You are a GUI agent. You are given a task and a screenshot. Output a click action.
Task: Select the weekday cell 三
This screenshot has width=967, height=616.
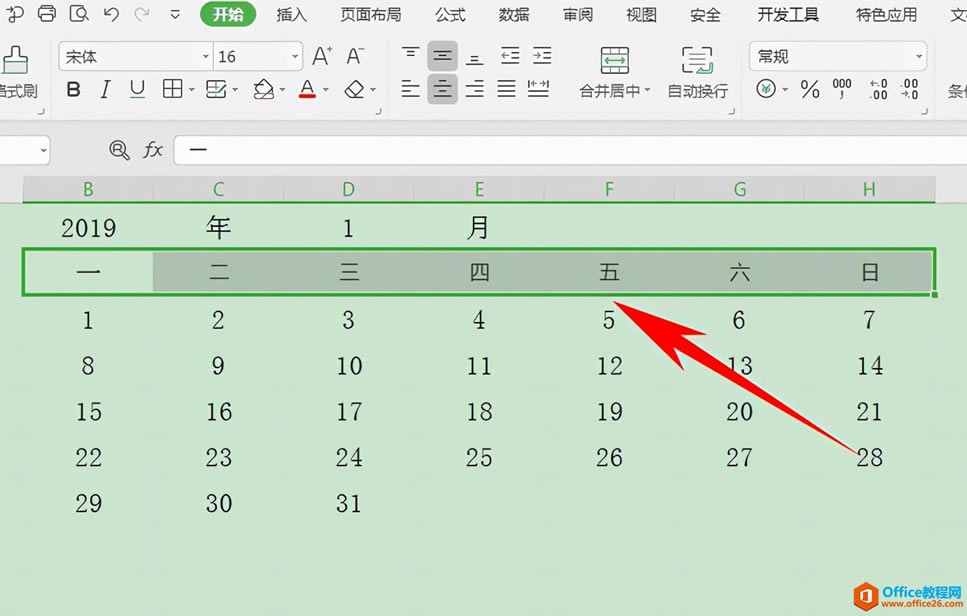pyautogui.click(x=348, y=272)
